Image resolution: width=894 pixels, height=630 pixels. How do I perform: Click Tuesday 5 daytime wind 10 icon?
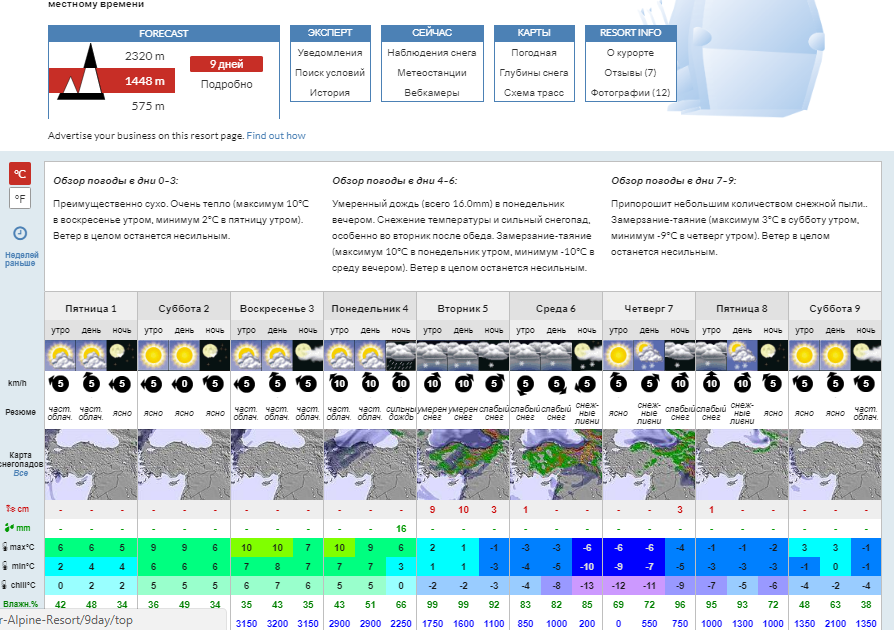click(463, 383)
